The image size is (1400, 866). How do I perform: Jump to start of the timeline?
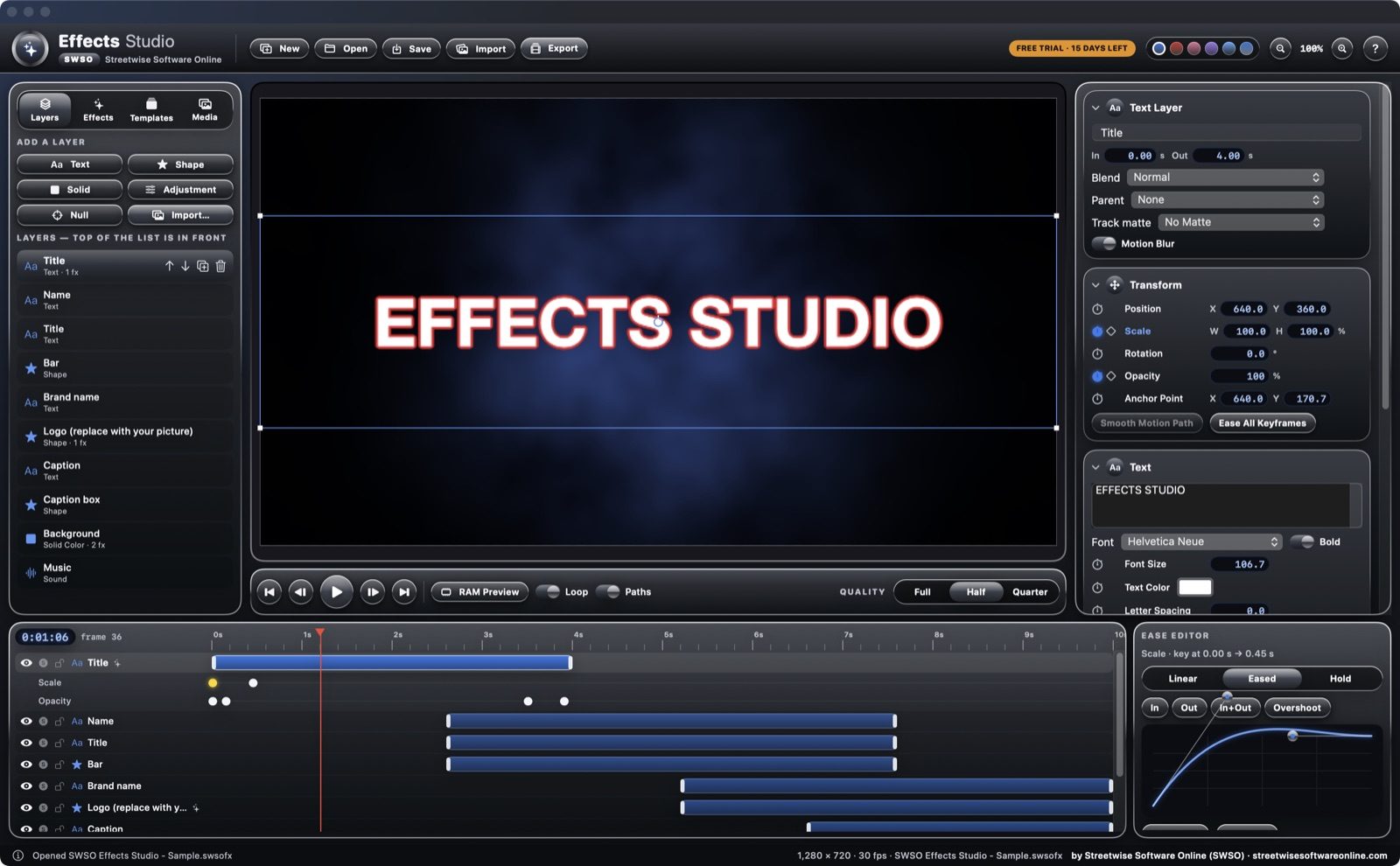click(x=269, y=592)
